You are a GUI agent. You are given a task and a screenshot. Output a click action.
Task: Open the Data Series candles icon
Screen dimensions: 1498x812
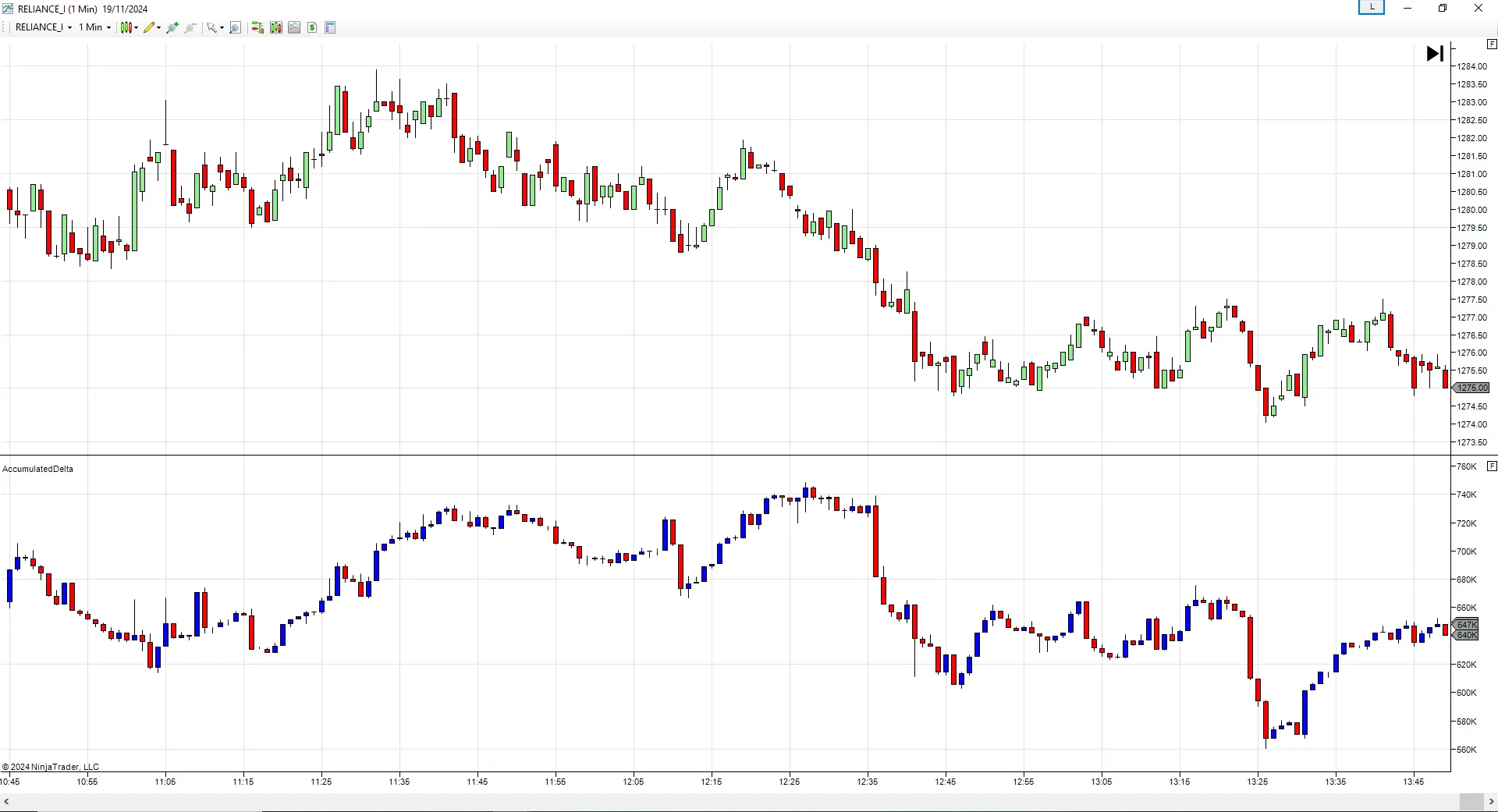pos(276,27)
